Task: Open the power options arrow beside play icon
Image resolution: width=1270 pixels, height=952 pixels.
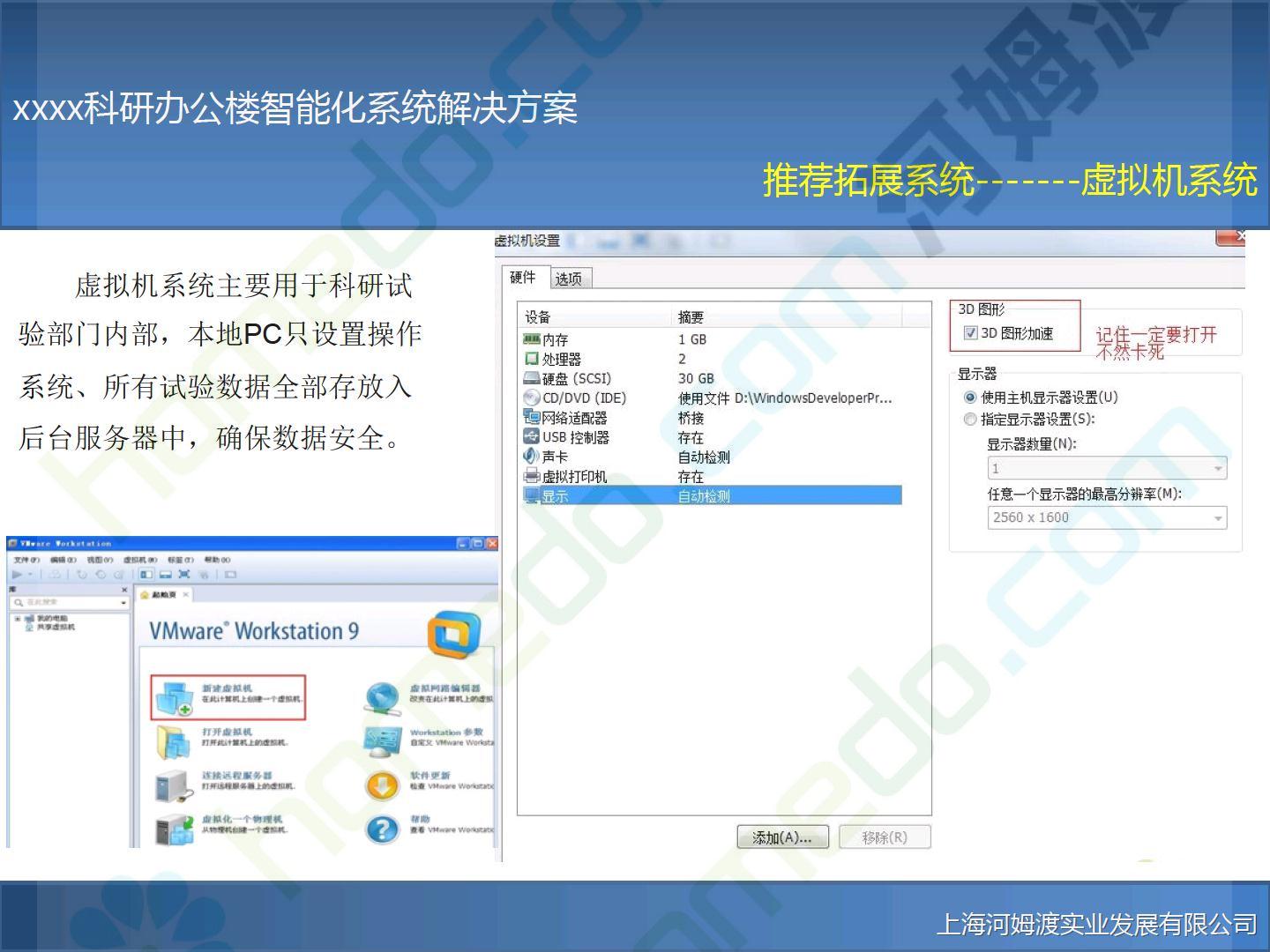Action: 31,575
